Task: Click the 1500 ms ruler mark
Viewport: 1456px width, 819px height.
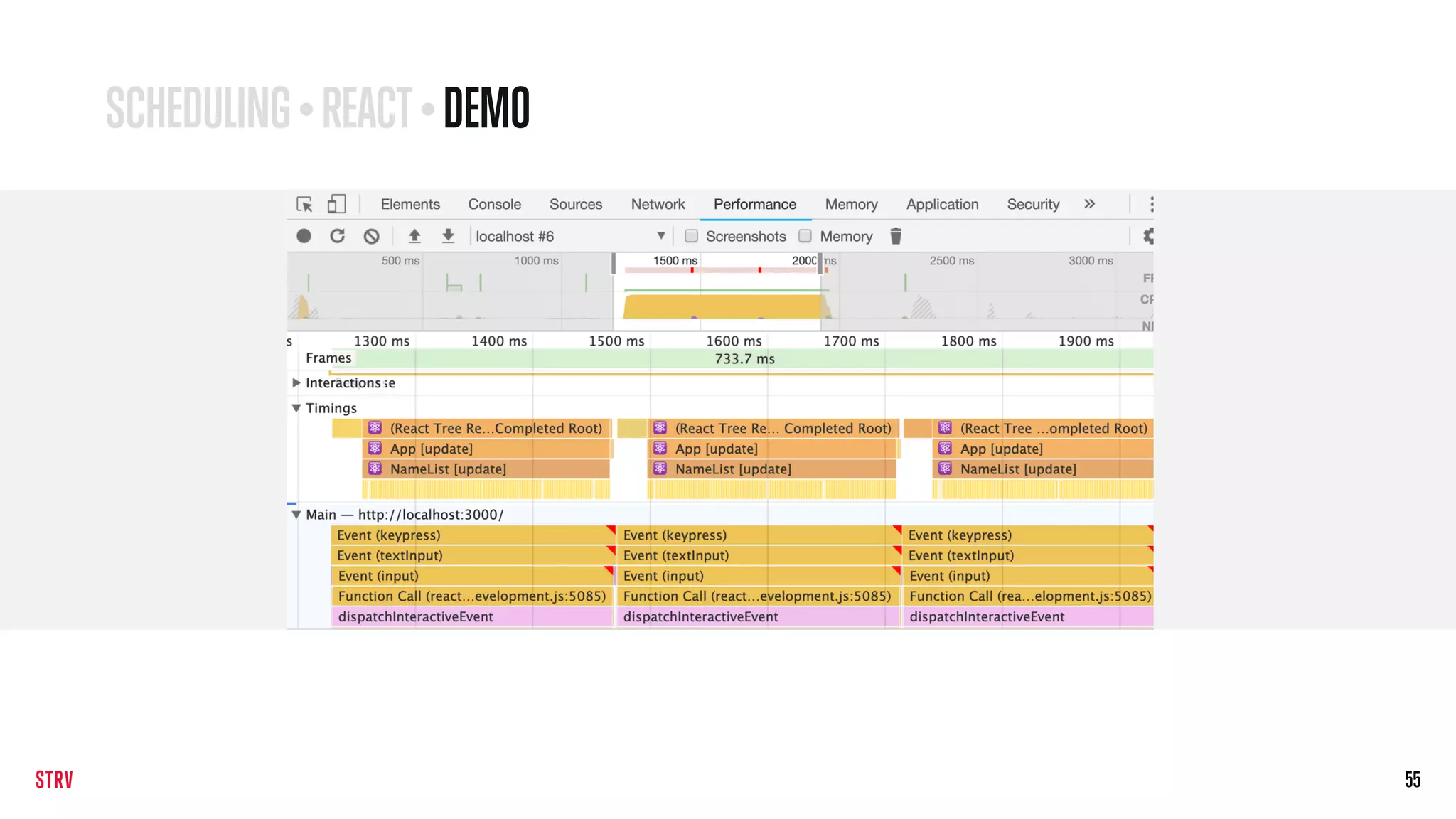Action: point(616,341)
